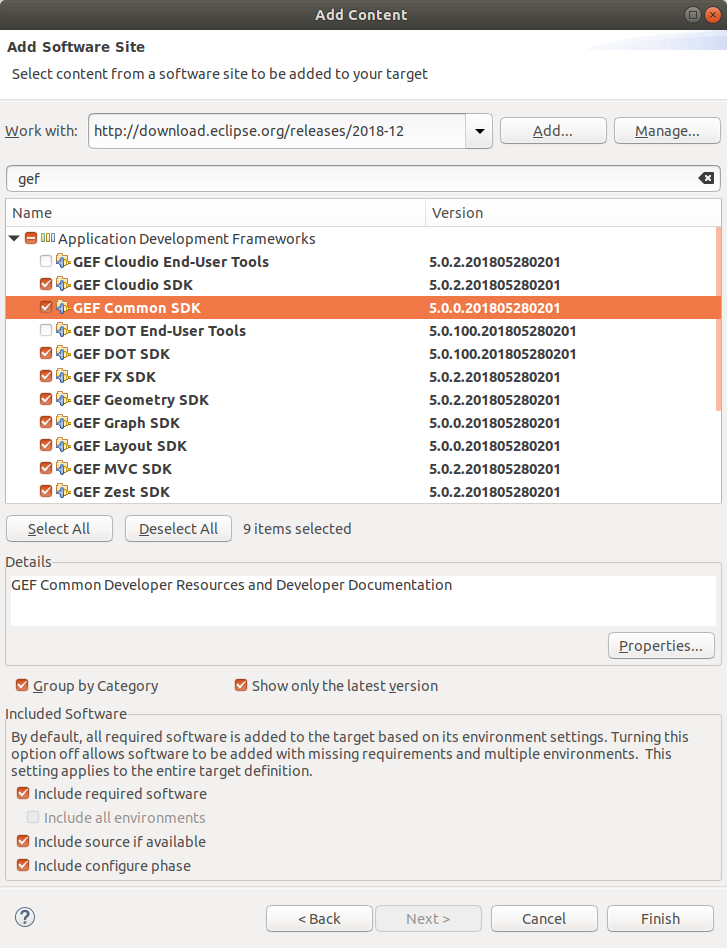Select the GEF MVC SDK row name
Screen dimensions: 727x948
click(x=122, y=469)
